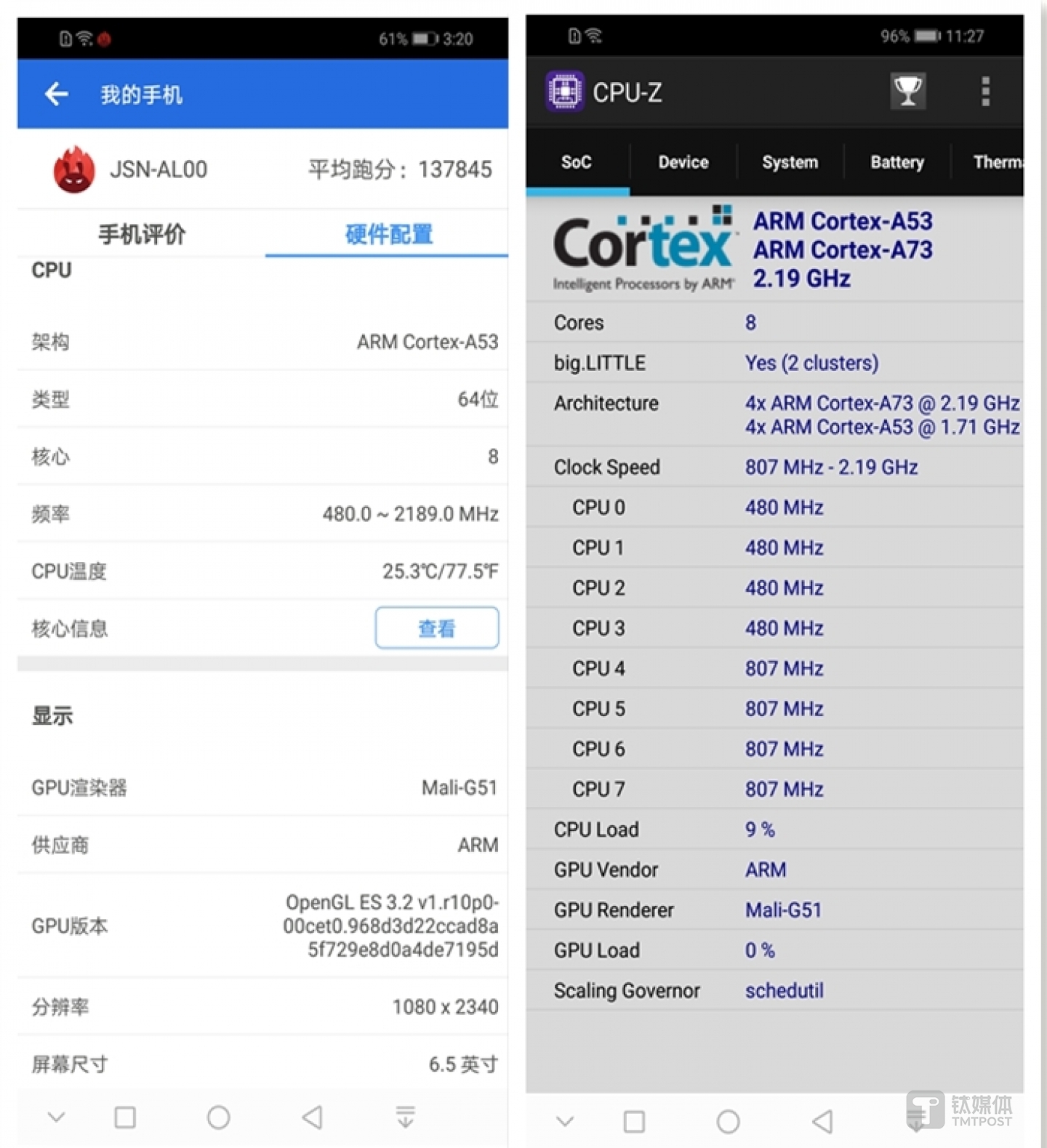Image resolution: width=1047 pixels, height=1148 pixels.
Task: Tap the CPU 4 row 807 MHz
Action: point(774,668)
